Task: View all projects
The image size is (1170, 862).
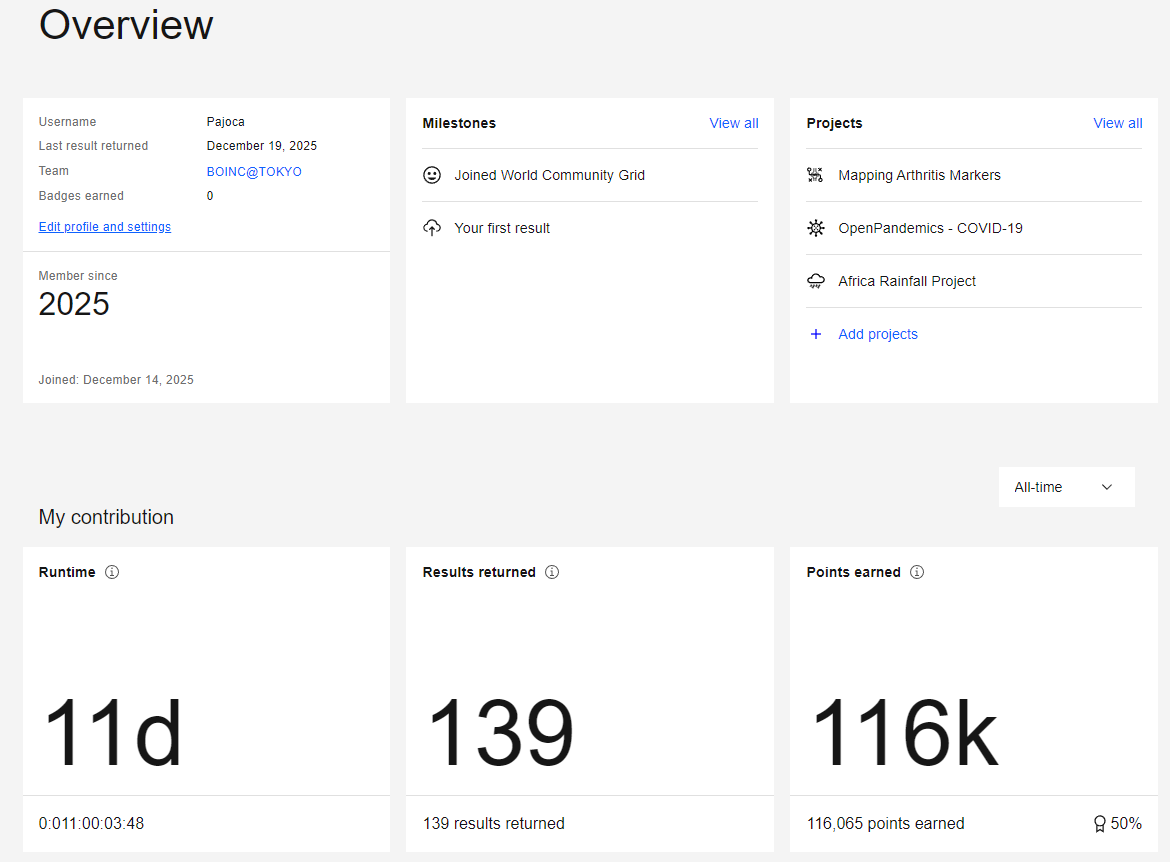Action: [1117, 123]
